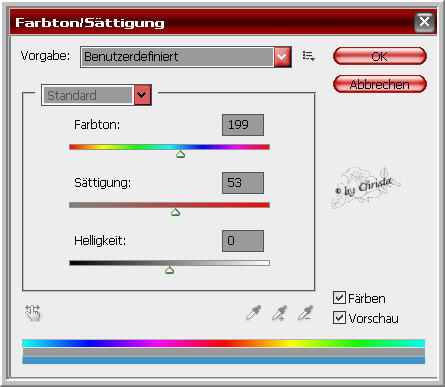
Task: Select the add-to-sample eyedropper
Action: [279, 313]
